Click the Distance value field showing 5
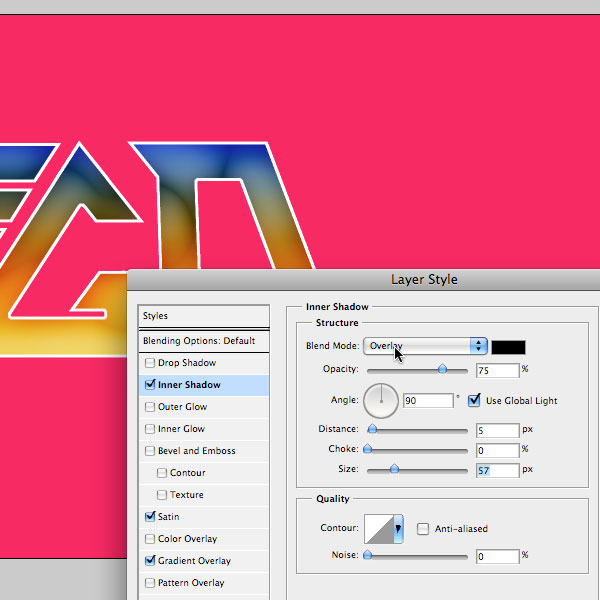The width and height of the screenshot is (600, 600). [x=497, y=430]
